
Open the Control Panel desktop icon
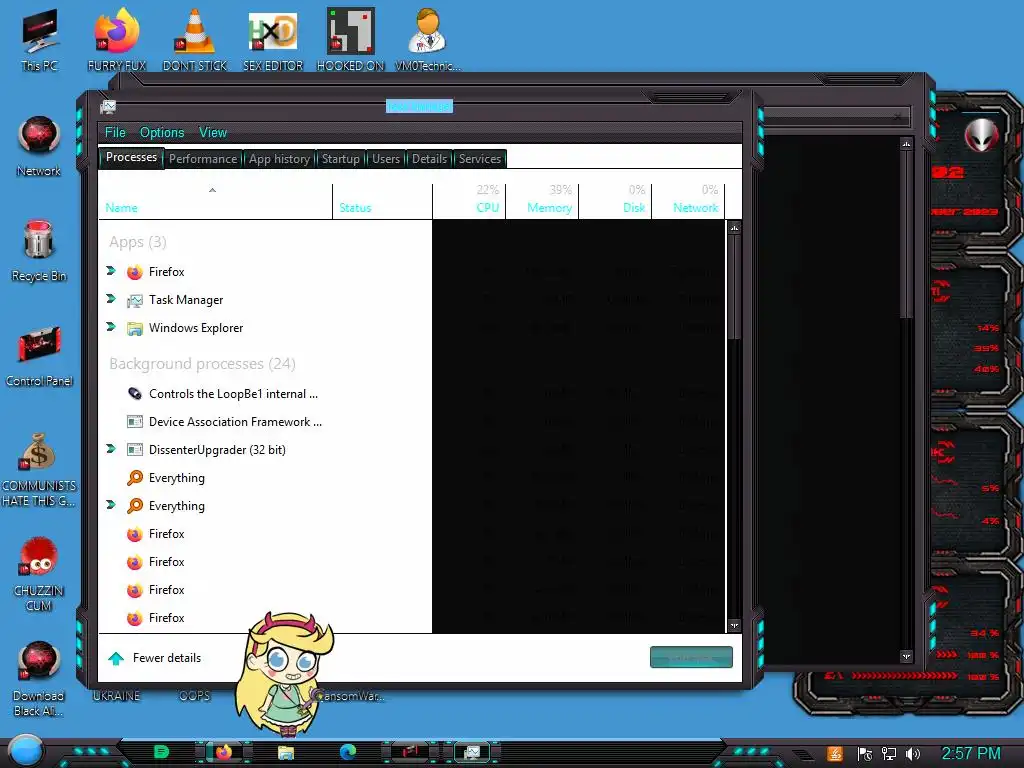(39, 355)
